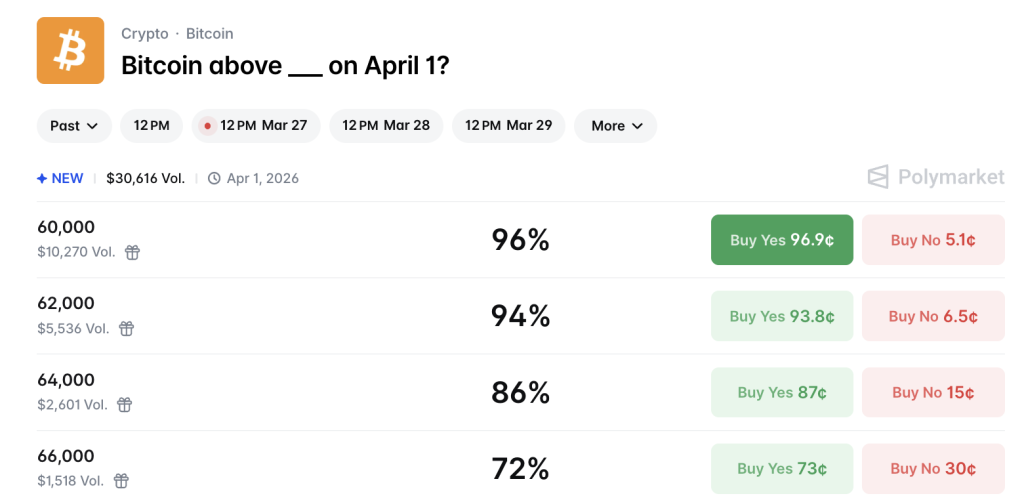
Task: Click the 66,000 market row title
Action: (x=66, y=456)
